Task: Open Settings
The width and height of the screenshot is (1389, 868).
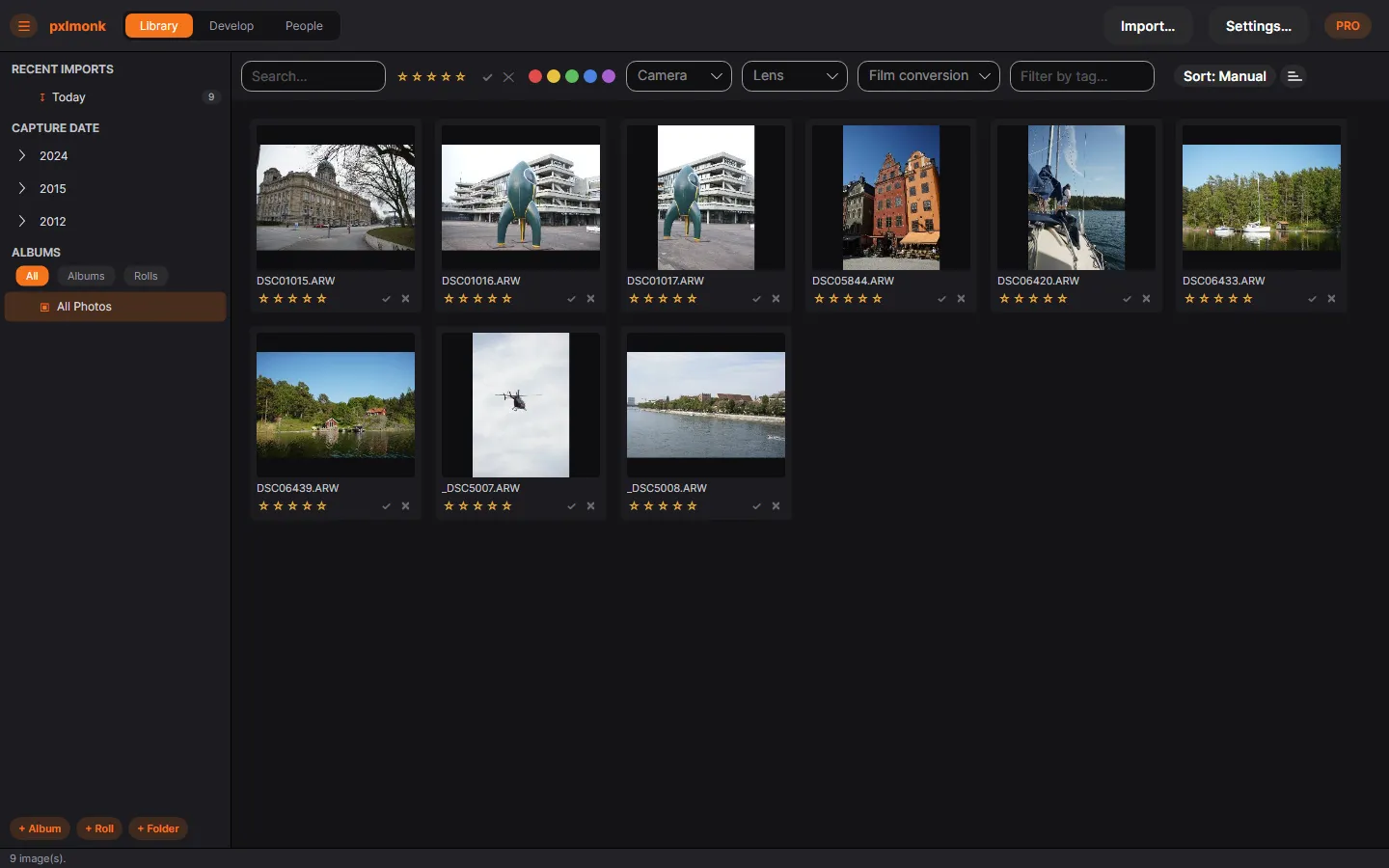Action: pyautogui.click(x=1258, y=26)
